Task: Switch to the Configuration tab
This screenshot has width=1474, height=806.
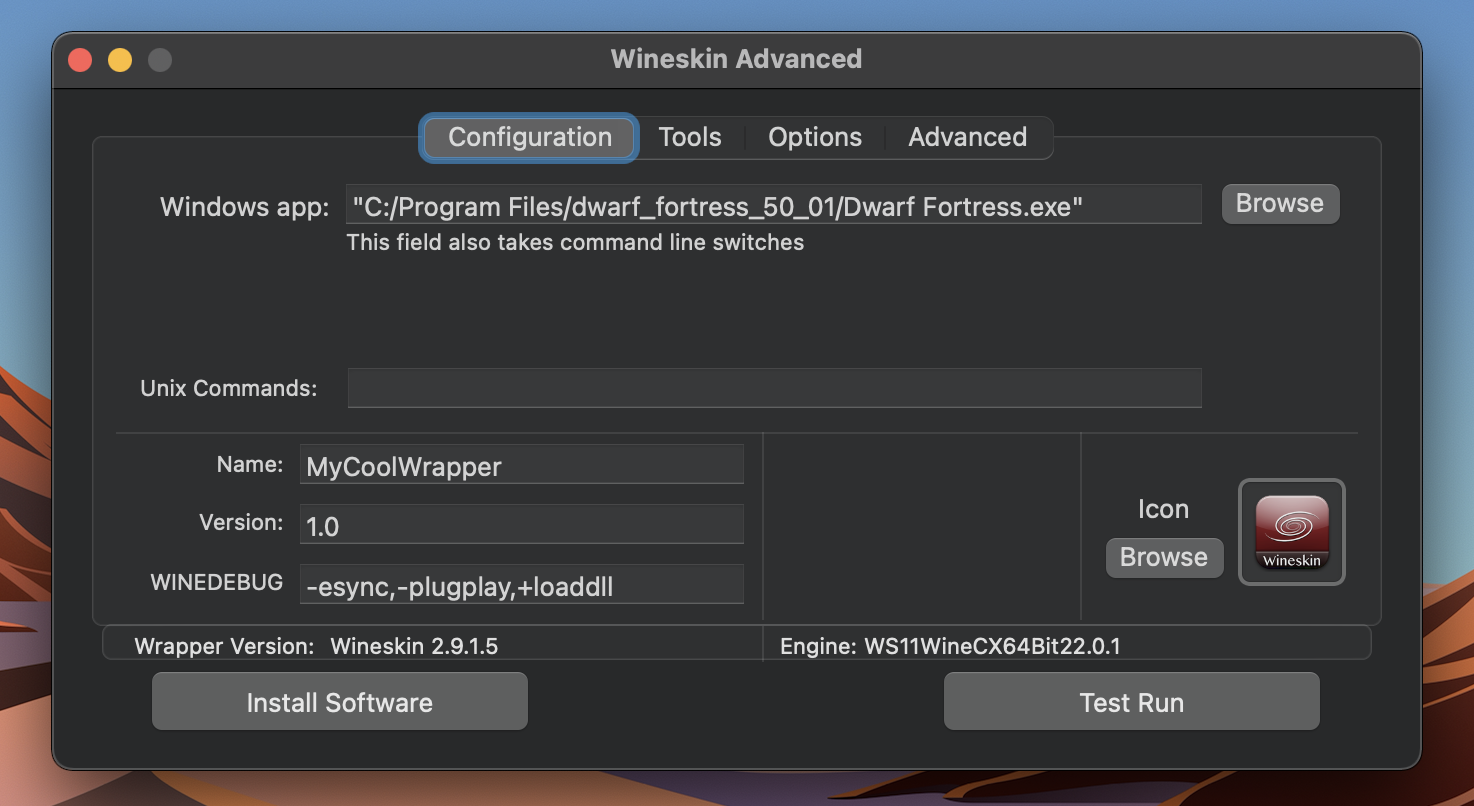Action: (x=530, y=137)
